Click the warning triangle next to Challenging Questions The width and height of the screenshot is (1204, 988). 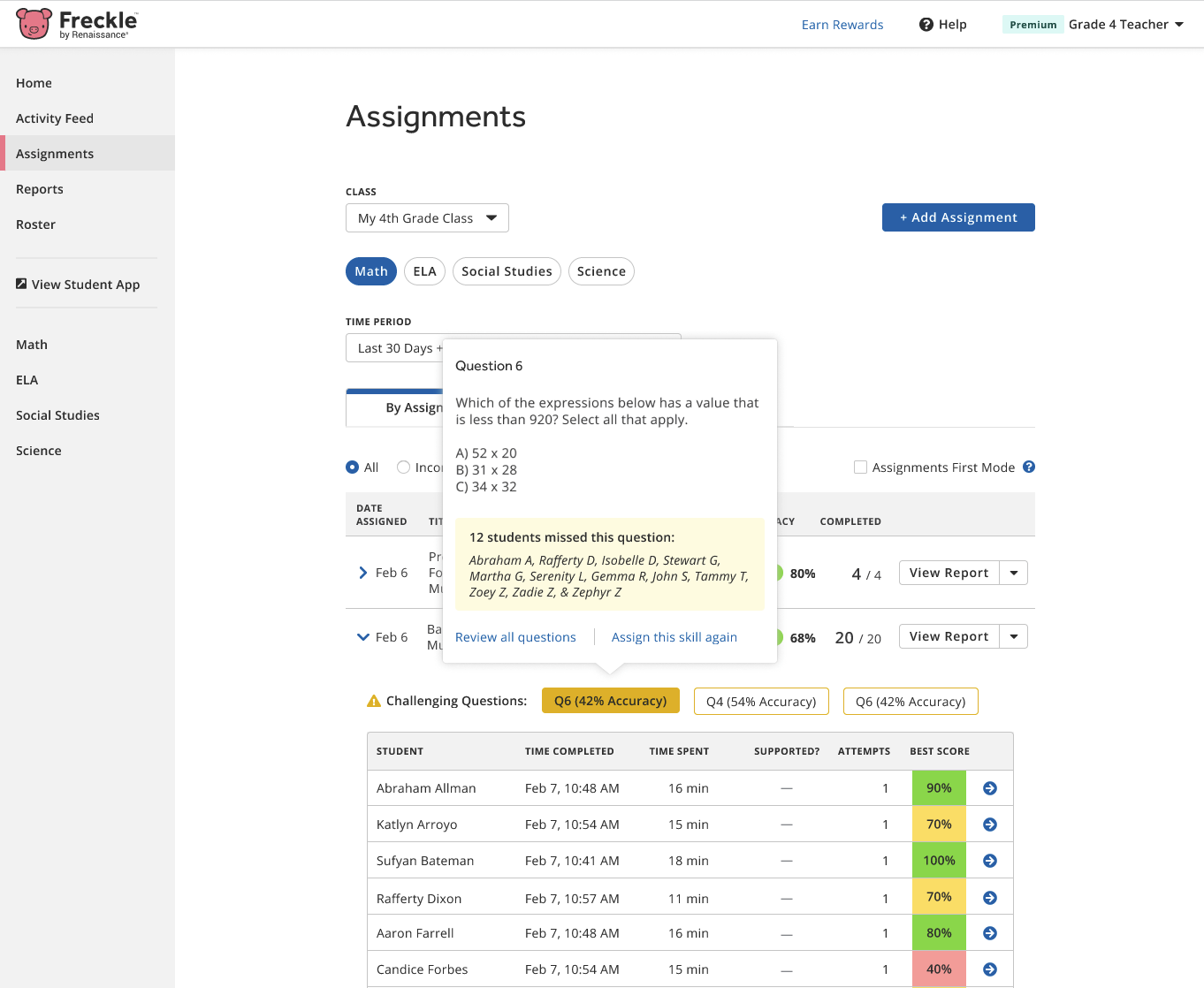(372, 700)
